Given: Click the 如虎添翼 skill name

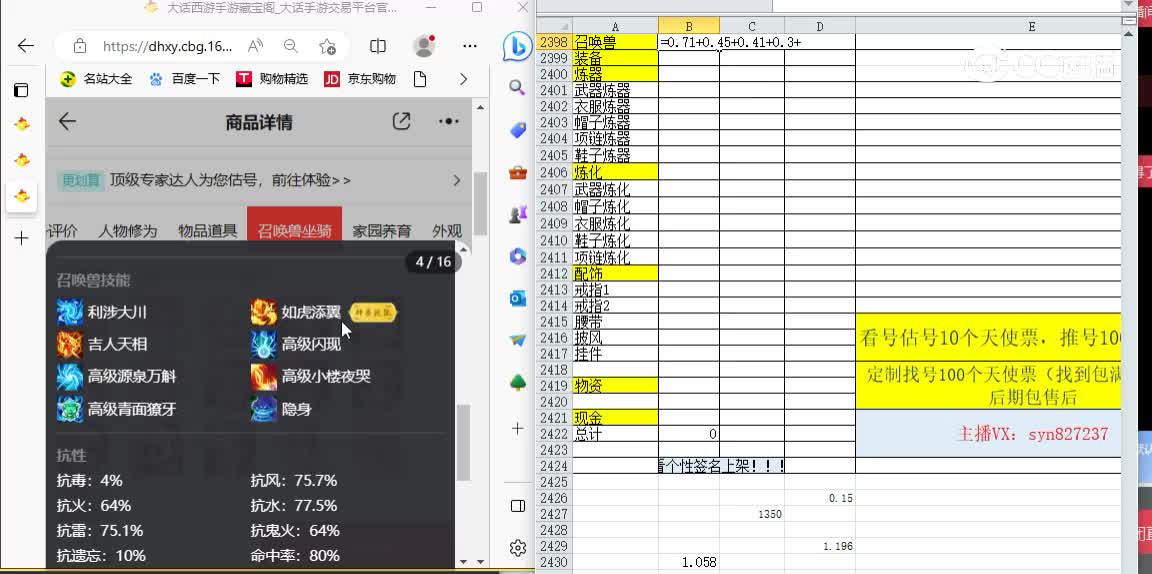Looking at the screenshot, I should tap(311, 312).
